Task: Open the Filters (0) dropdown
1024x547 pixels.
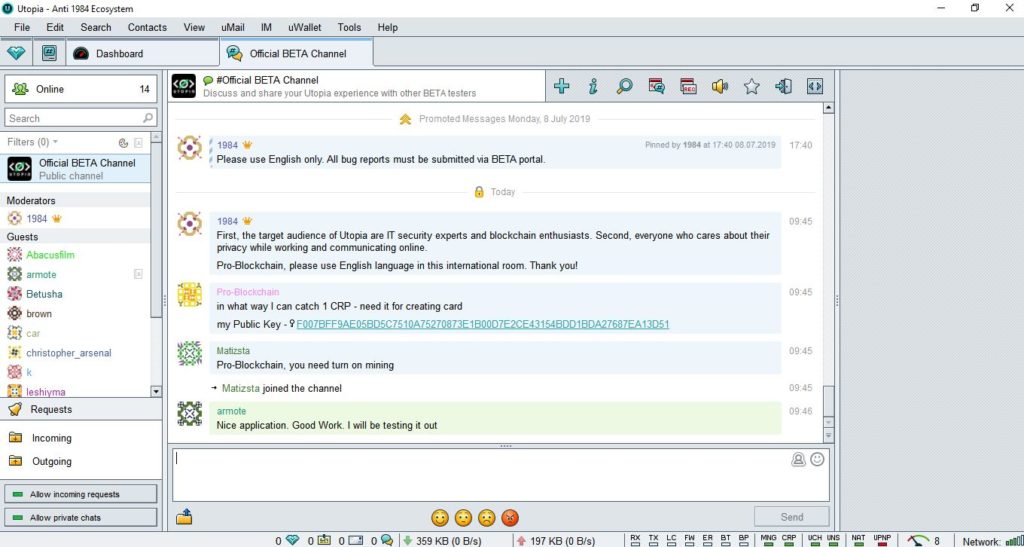Action: [x=33, y=142]
